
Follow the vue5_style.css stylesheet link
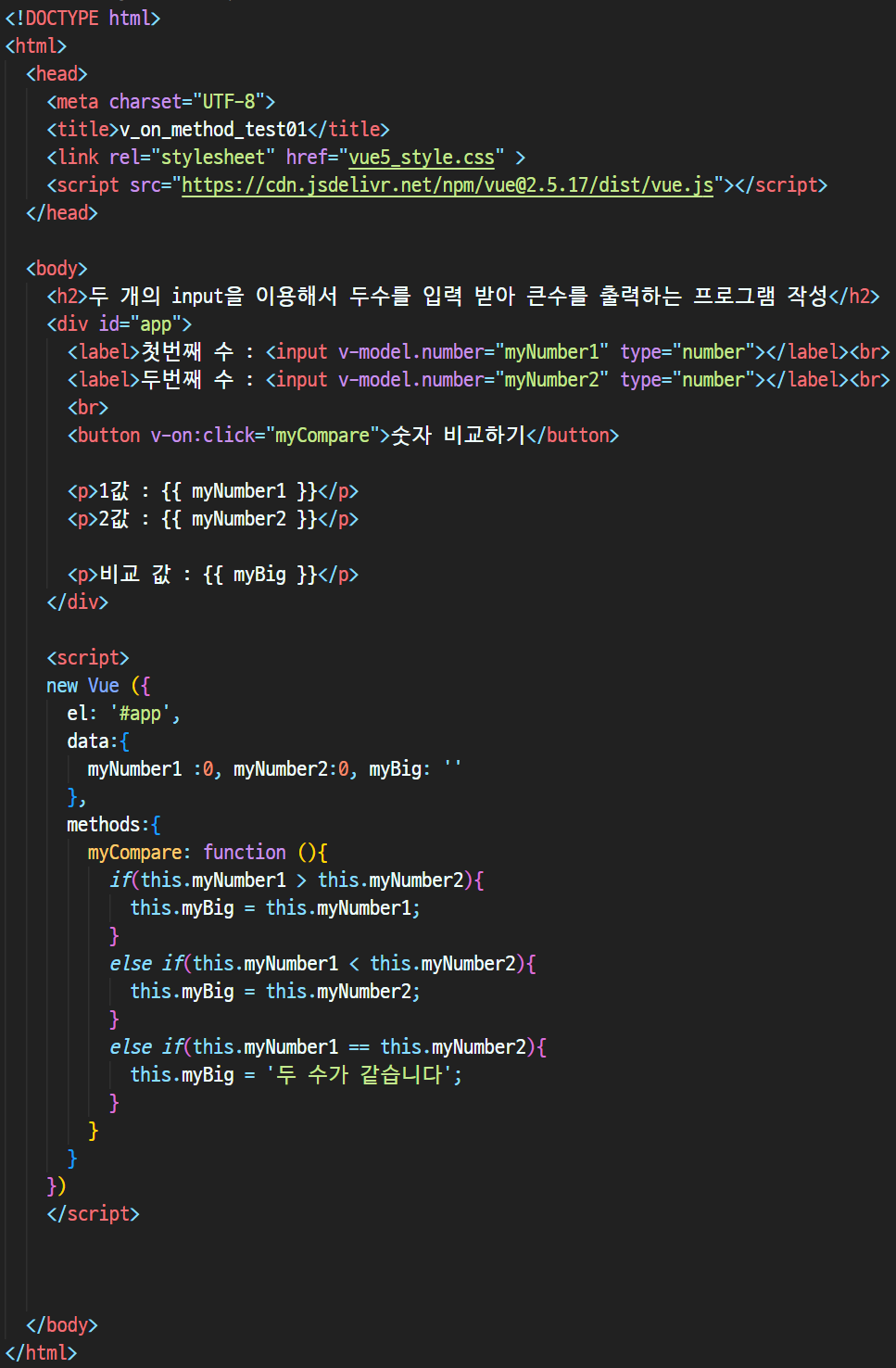[x=422, y=158]
